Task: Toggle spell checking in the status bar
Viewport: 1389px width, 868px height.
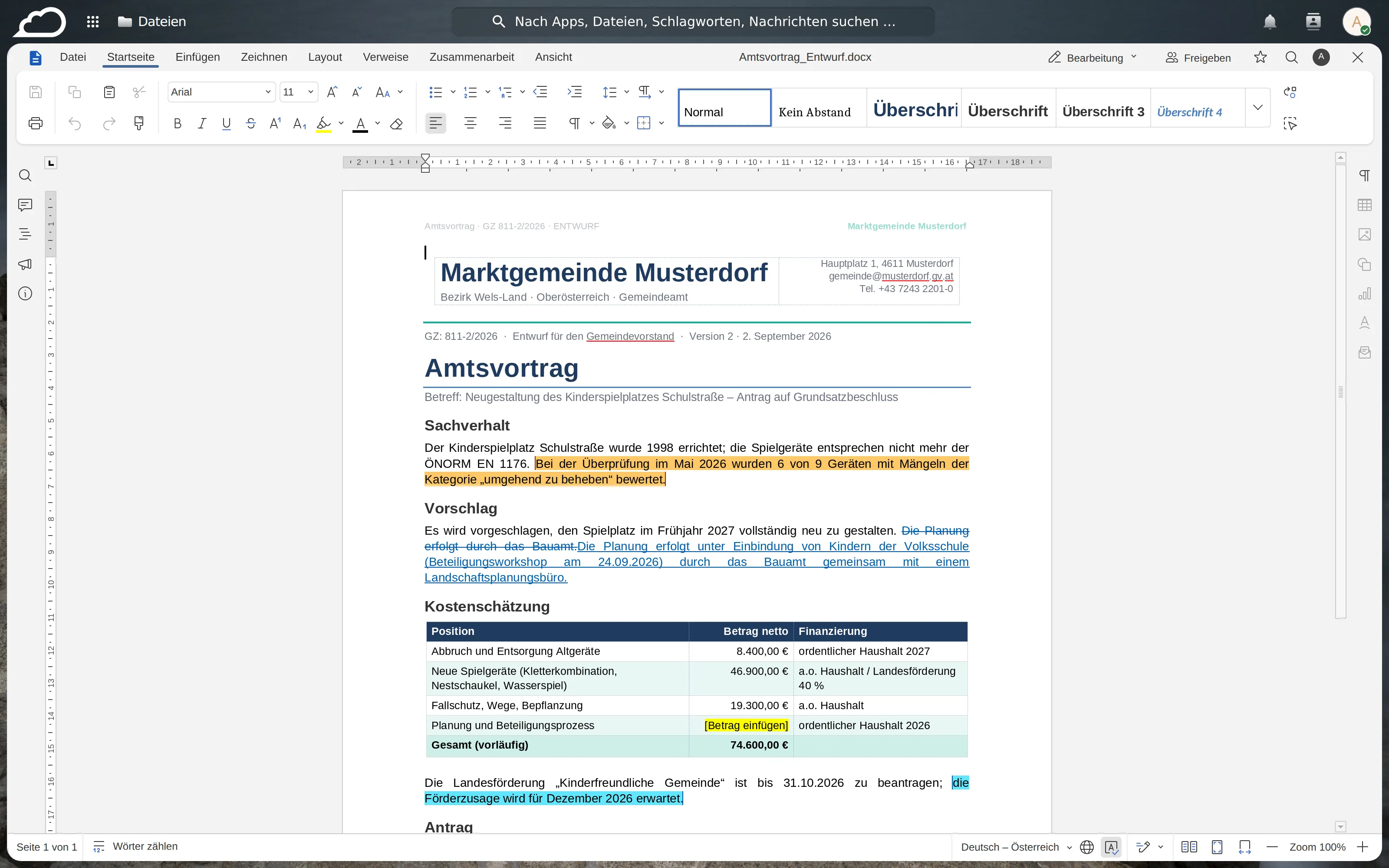Action: tap(1111, 847)
